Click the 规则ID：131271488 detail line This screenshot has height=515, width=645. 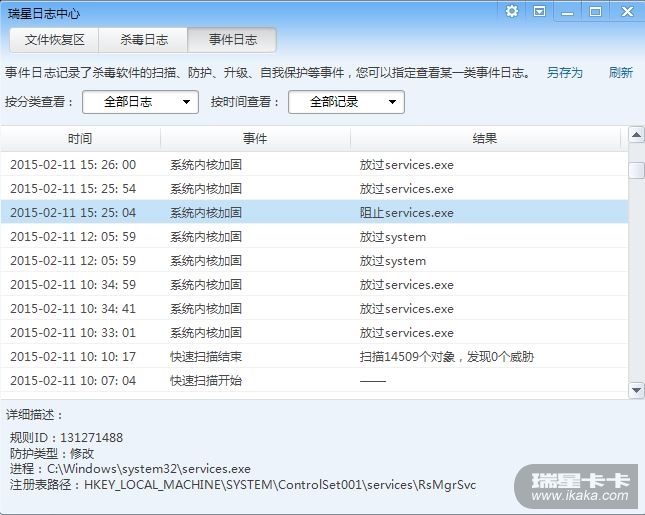(x=66, y=438)
